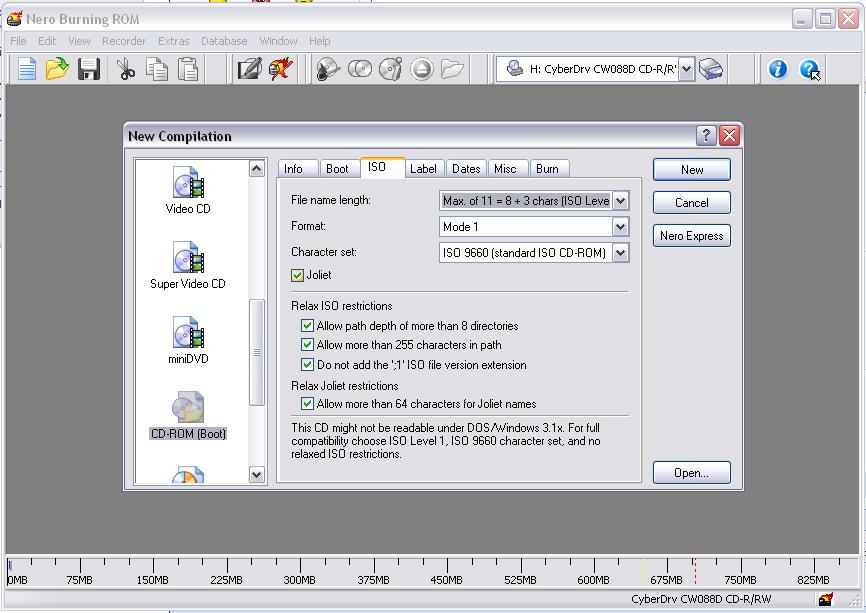Click the context Help question mark icon
The height and width of the screenshot is (613, 866).
(810, 70)
